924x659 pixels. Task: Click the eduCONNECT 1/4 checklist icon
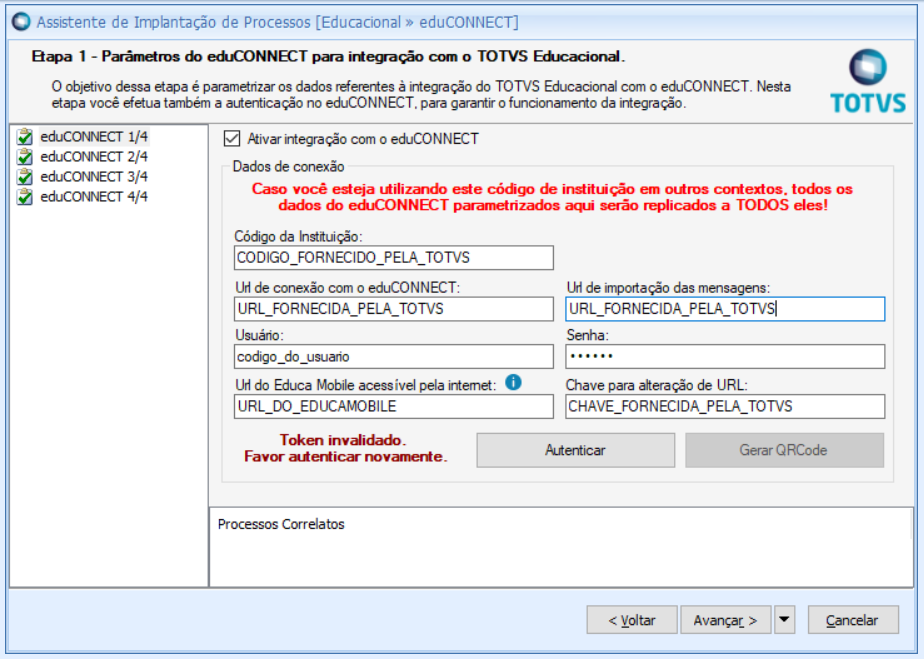coord(25,137)
